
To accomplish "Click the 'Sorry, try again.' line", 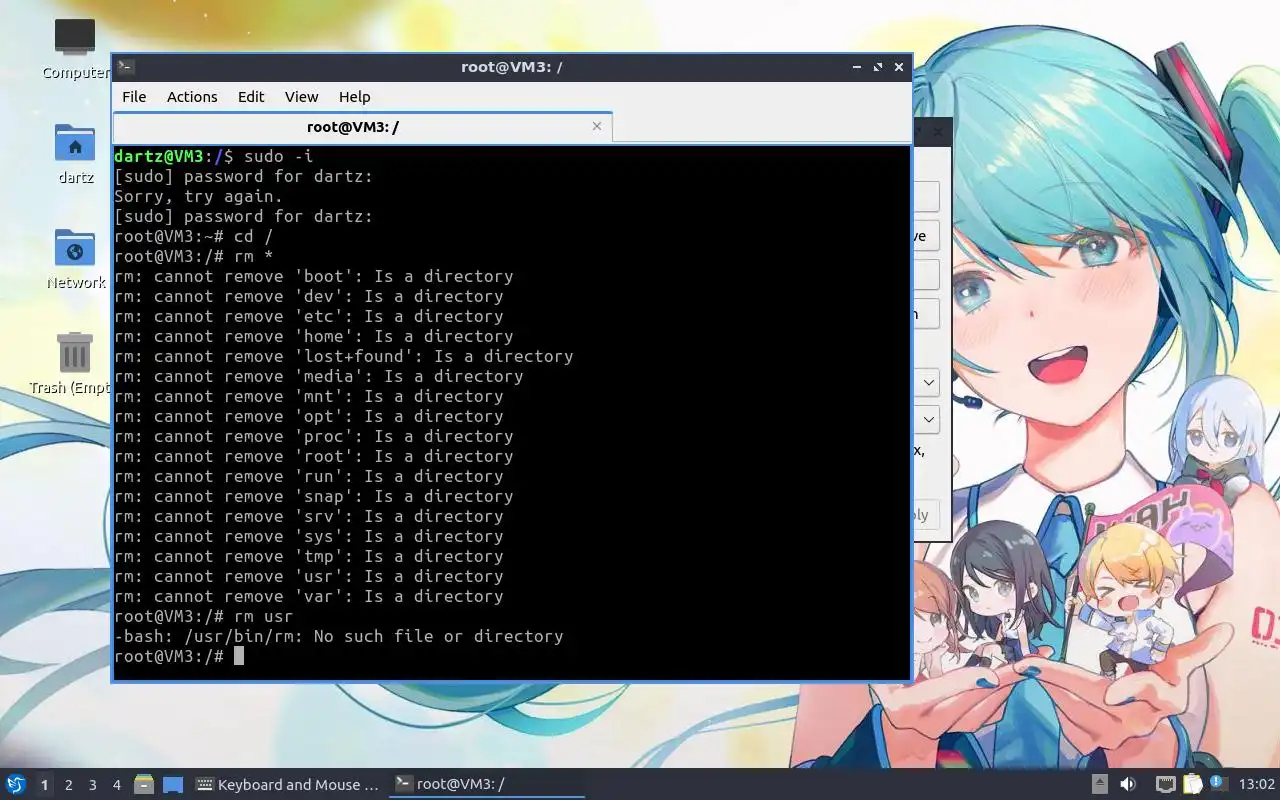I will click(198, 196).
